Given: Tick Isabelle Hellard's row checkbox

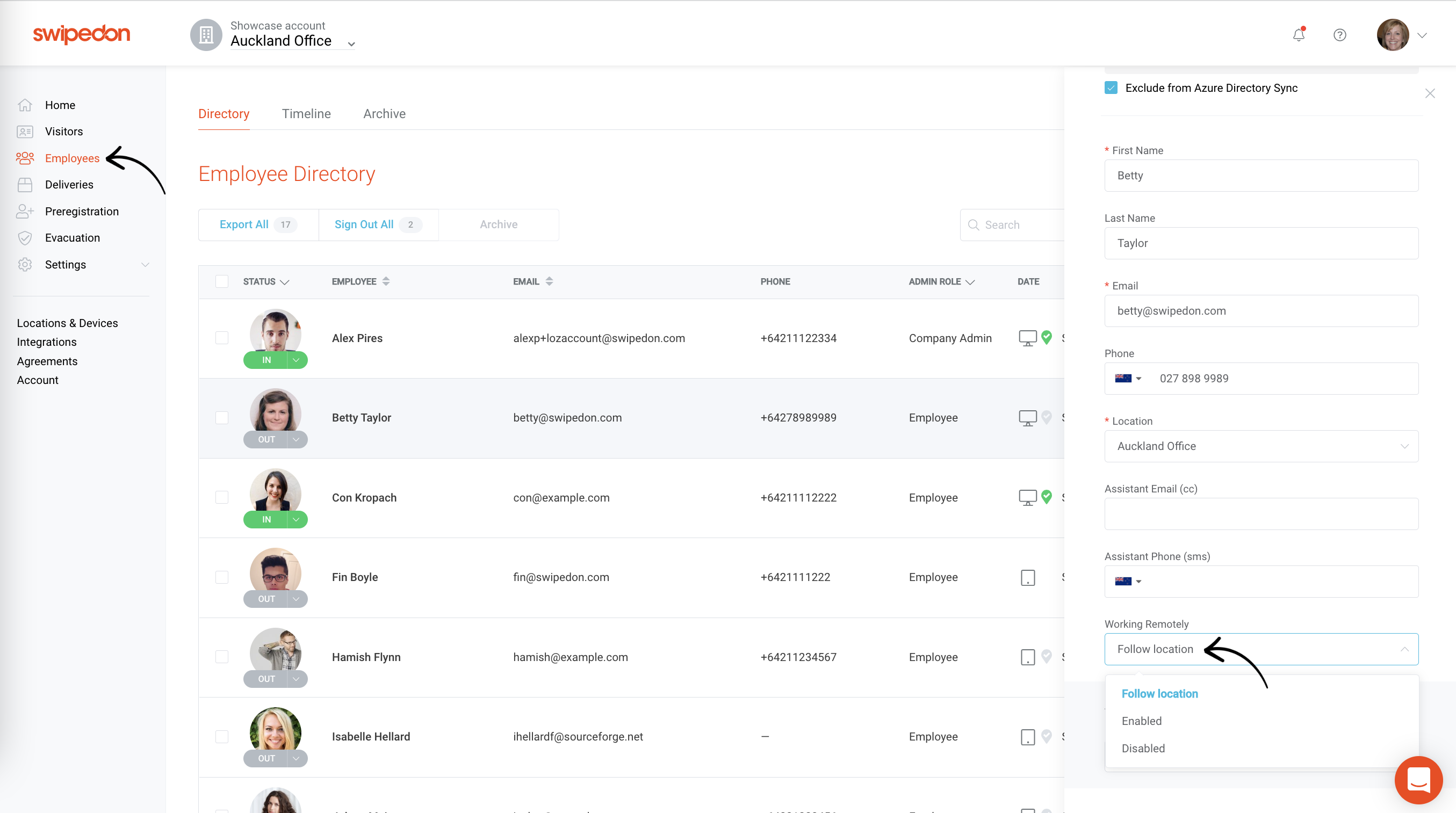Looking at the screenshot, I should coord(221,736).
